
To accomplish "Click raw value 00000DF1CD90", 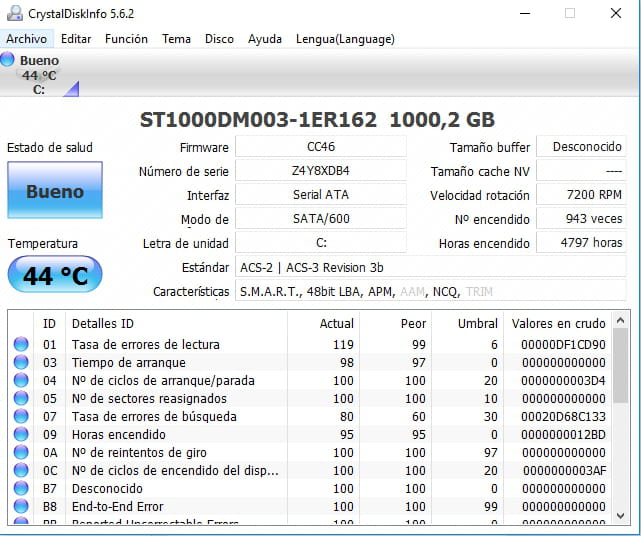I will [563, 345].
